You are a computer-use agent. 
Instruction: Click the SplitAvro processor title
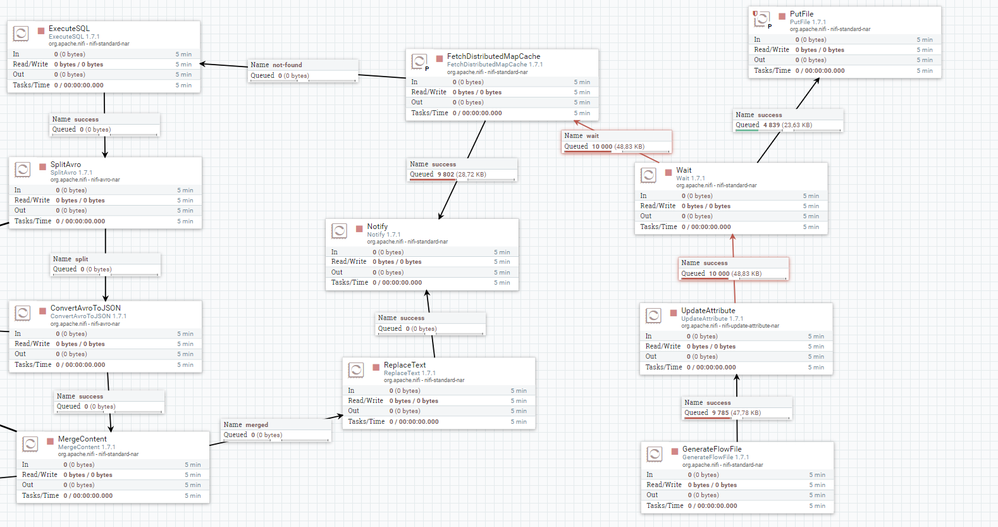coord(66,164)
